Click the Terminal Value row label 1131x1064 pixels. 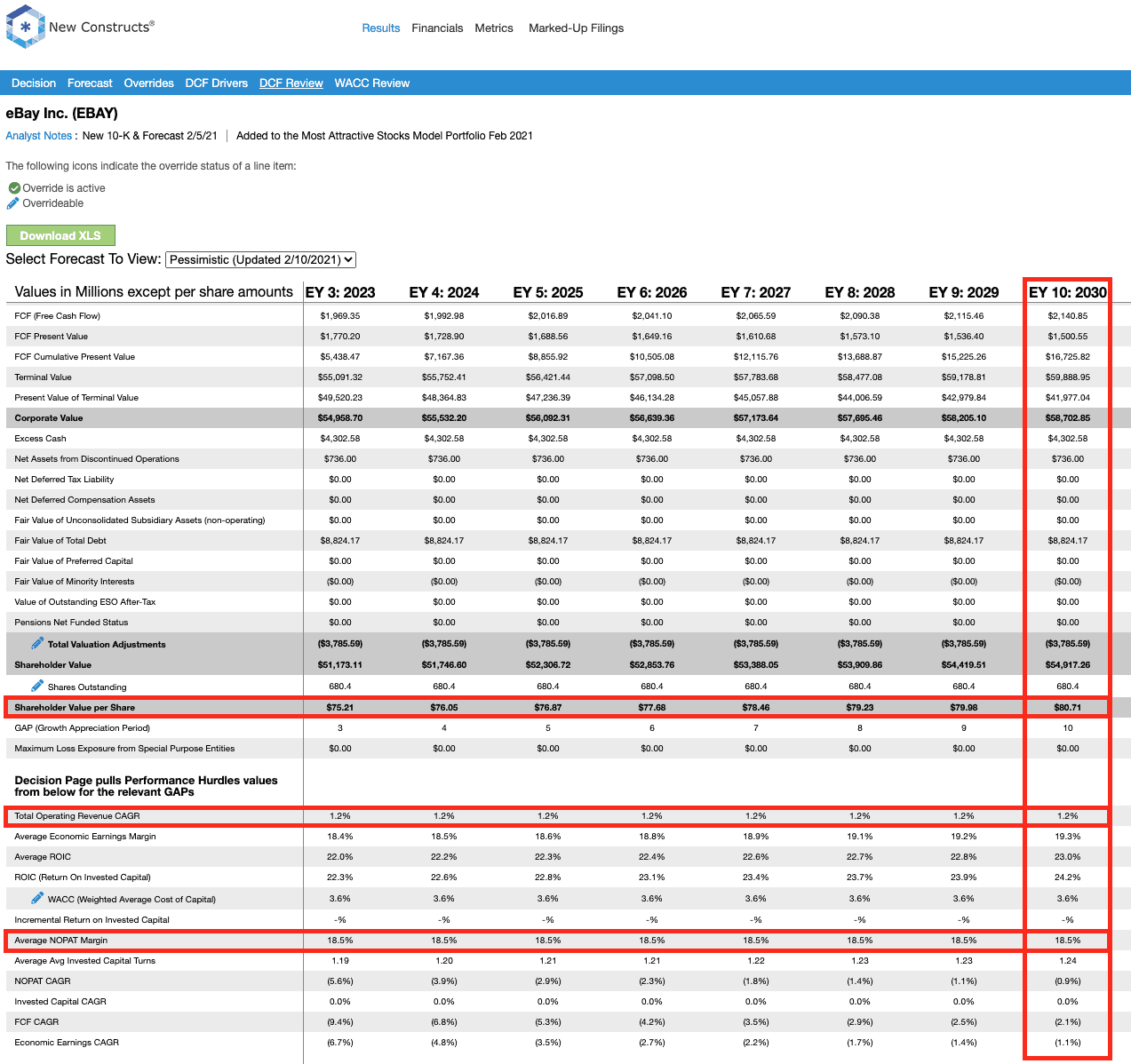[x=43, y=377]
